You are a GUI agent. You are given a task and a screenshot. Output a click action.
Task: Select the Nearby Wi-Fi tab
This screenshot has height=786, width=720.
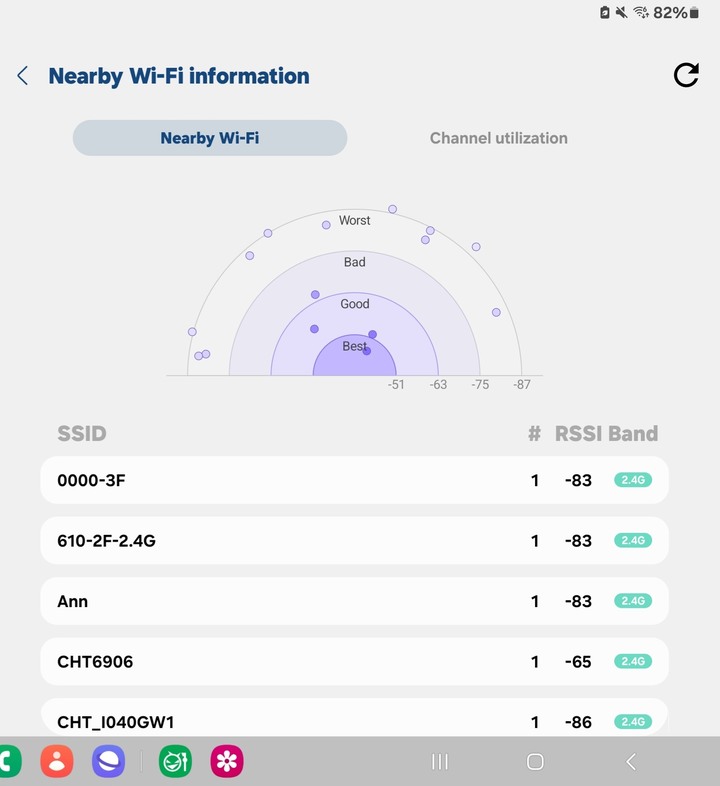[210, 138]
